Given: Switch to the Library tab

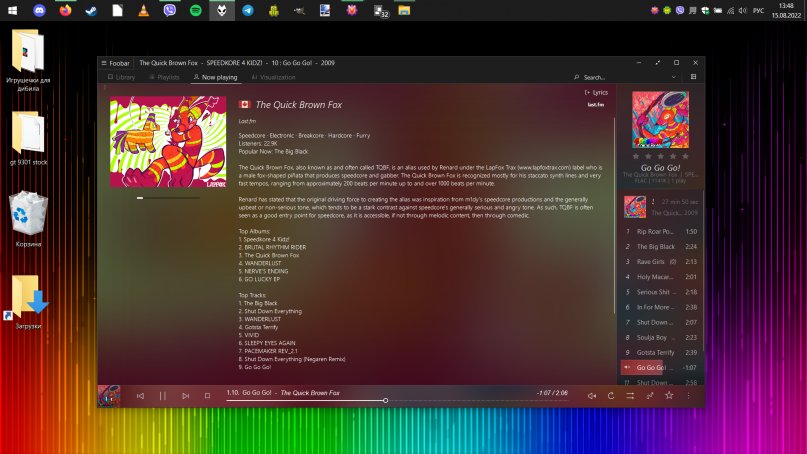Looking at the screenshot, I should click(x=120, y=77).
